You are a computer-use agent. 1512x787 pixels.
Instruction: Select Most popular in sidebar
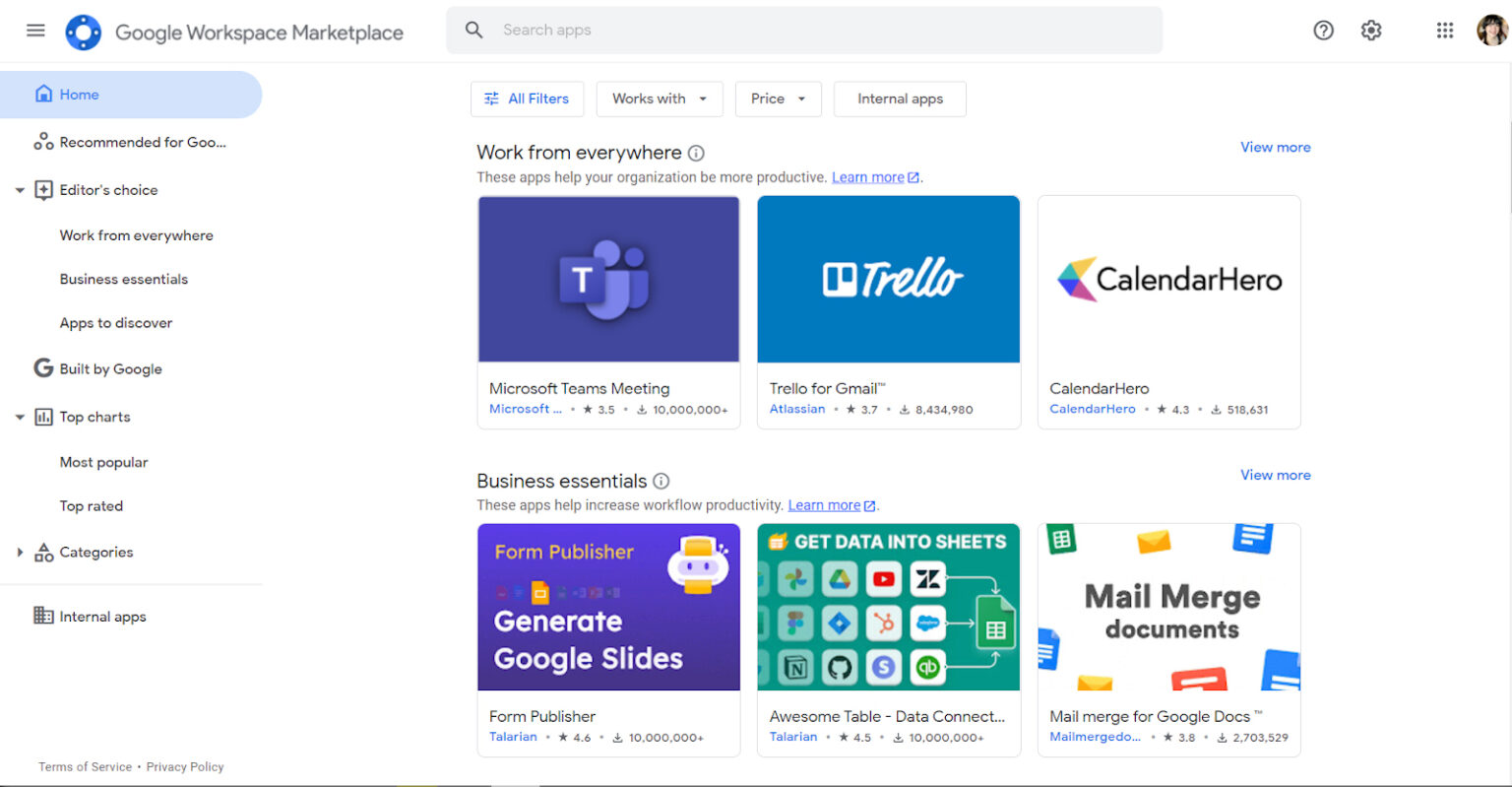point(103,462)
